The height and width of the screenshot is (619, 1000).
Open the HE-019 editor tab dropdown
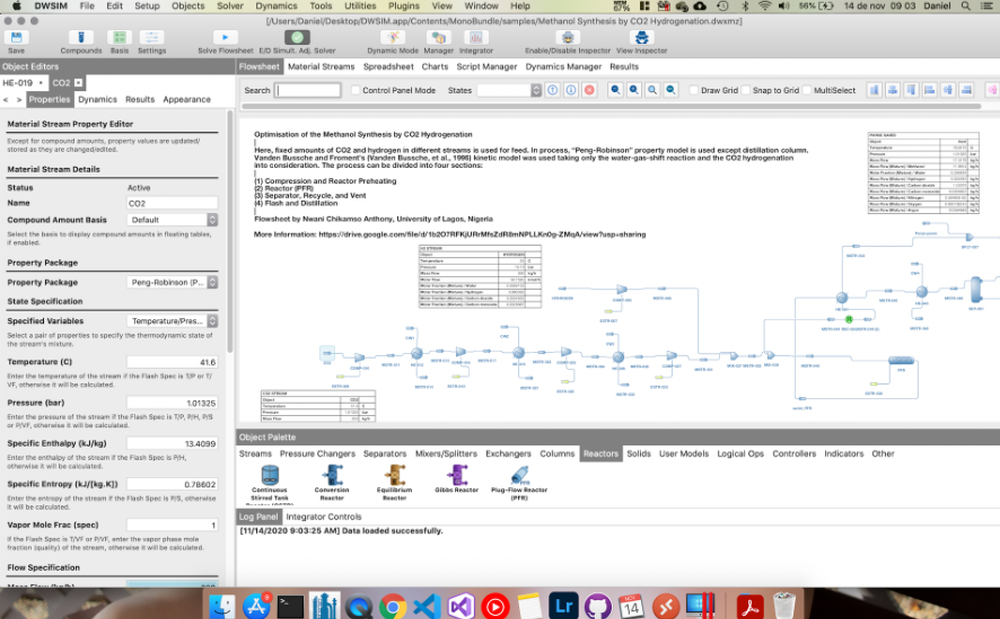pyautogui.click(x=41, y=83)
